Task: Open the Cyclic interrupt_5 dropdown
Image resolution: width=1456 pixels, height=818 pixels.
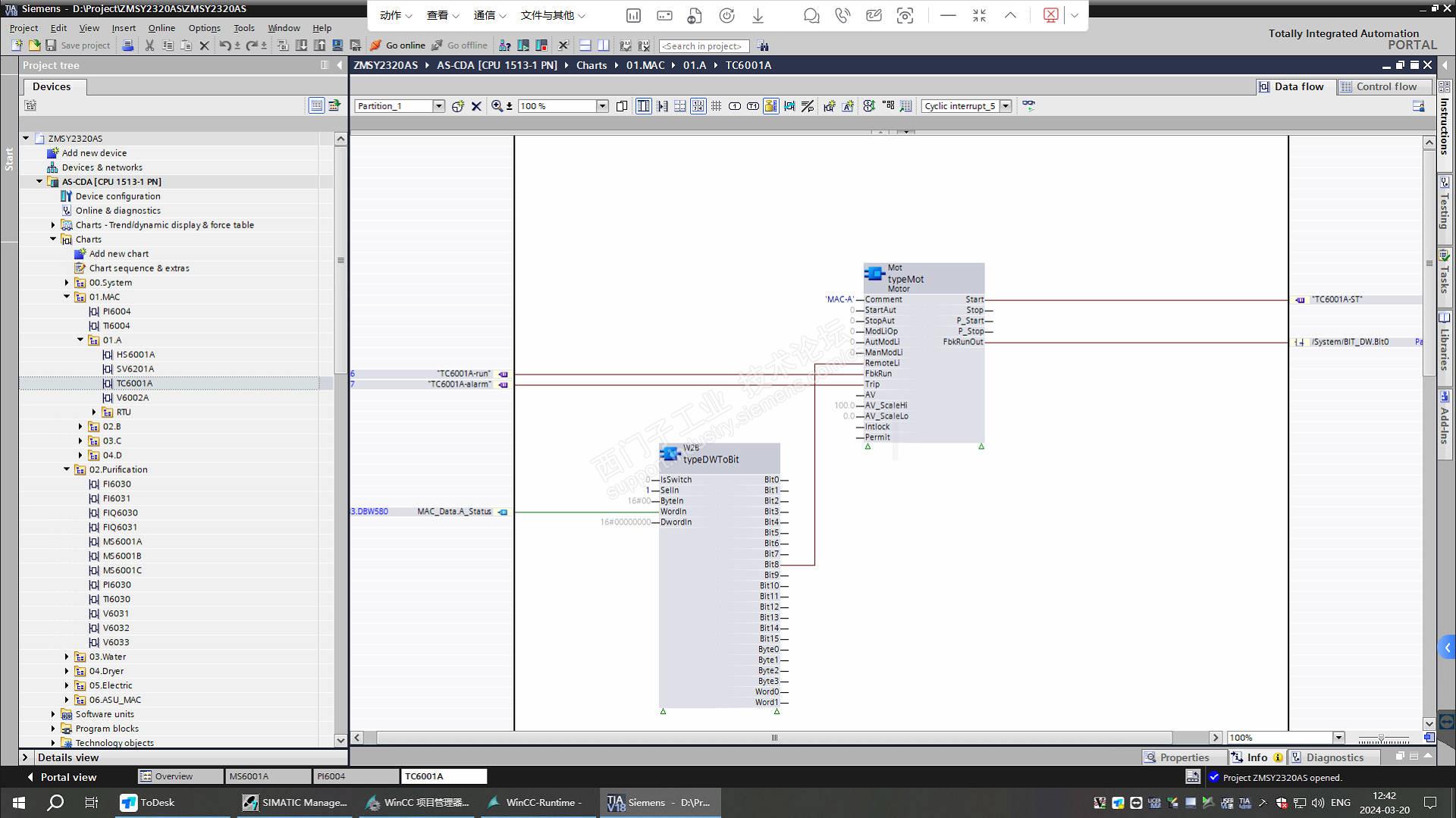Action: click(x=1006, y=106)
